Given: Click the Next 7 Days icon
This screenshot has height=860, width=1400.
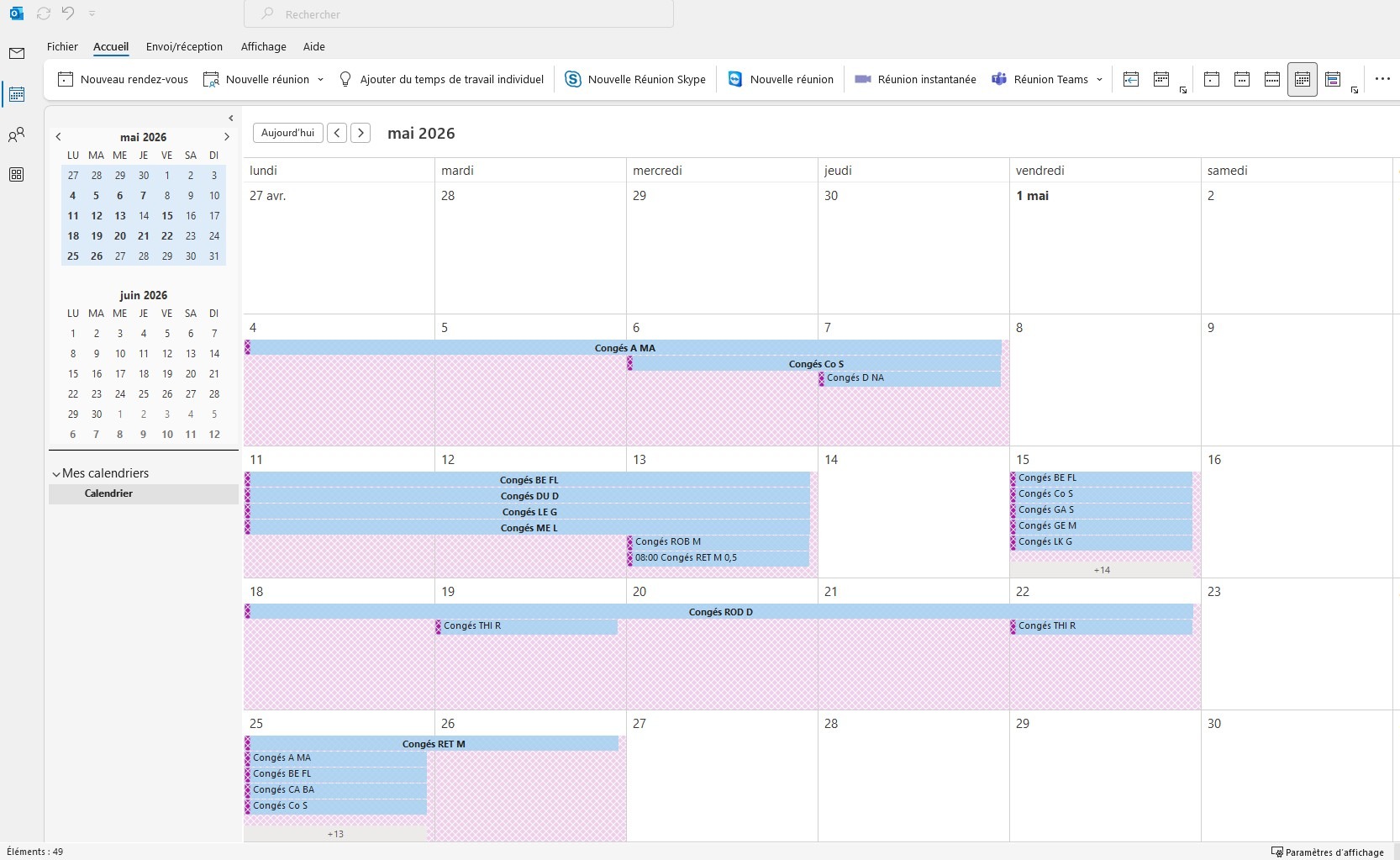Looking at the screenshot, I should pyautogui.click(x=1161, y=79).
